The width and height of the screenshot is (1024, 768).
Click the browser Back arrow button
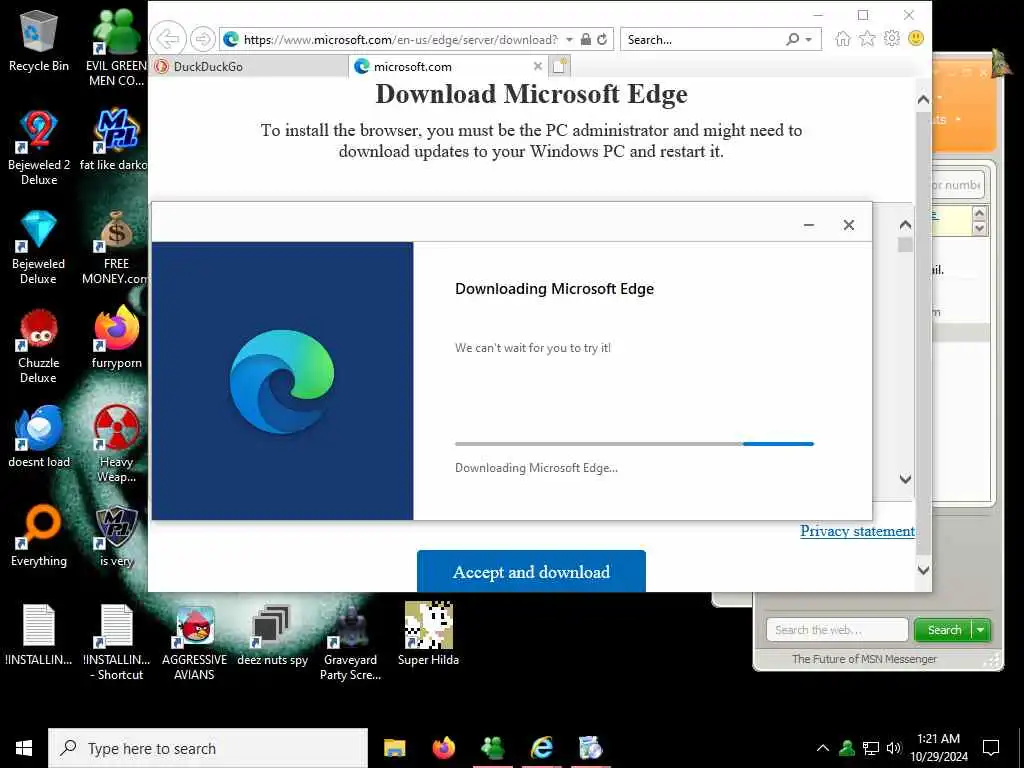pos(168,39)
